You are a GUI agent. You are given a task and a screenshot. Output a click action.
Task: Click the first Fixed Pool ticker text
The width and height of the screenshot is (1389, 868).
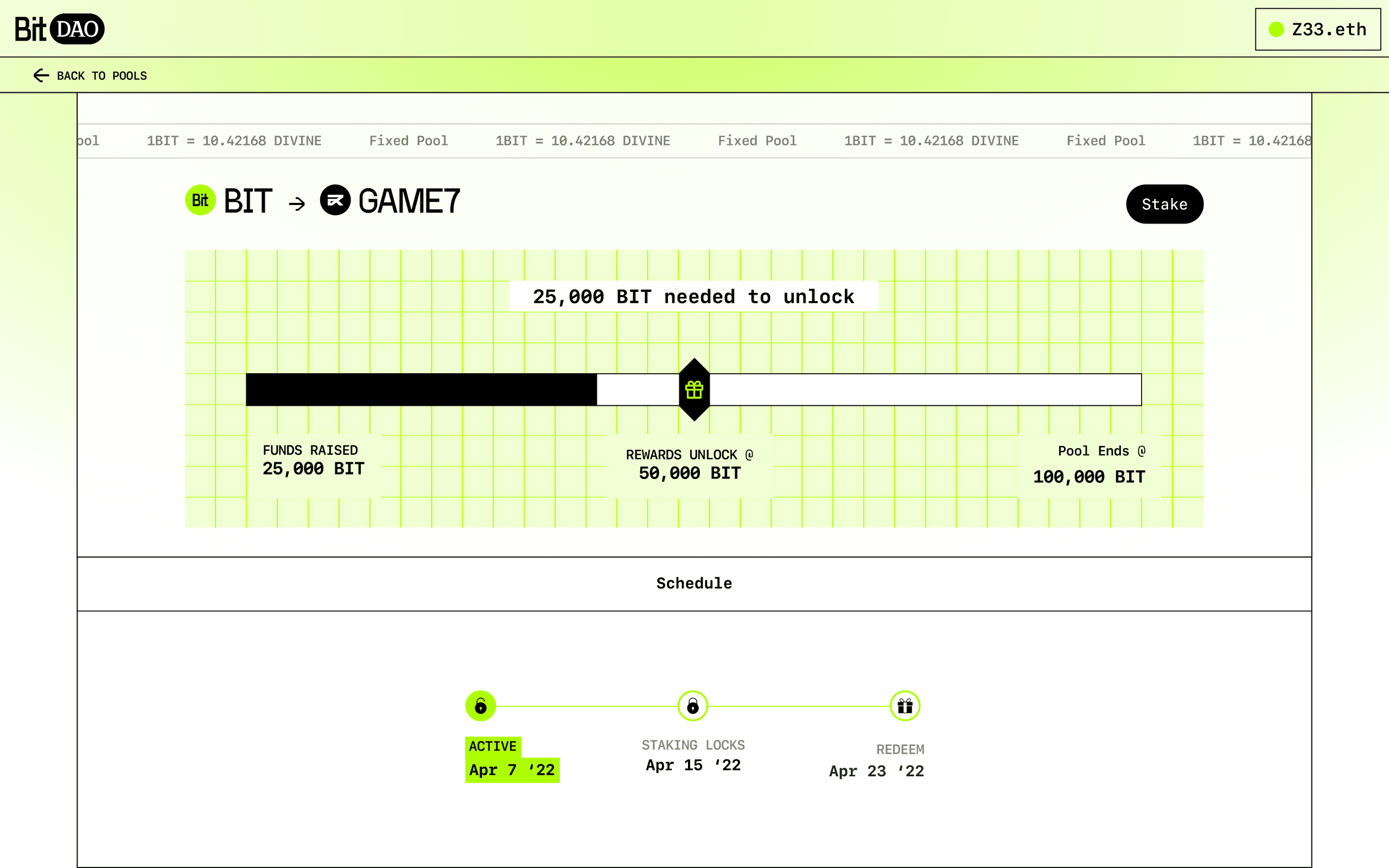tap(408, 141)
